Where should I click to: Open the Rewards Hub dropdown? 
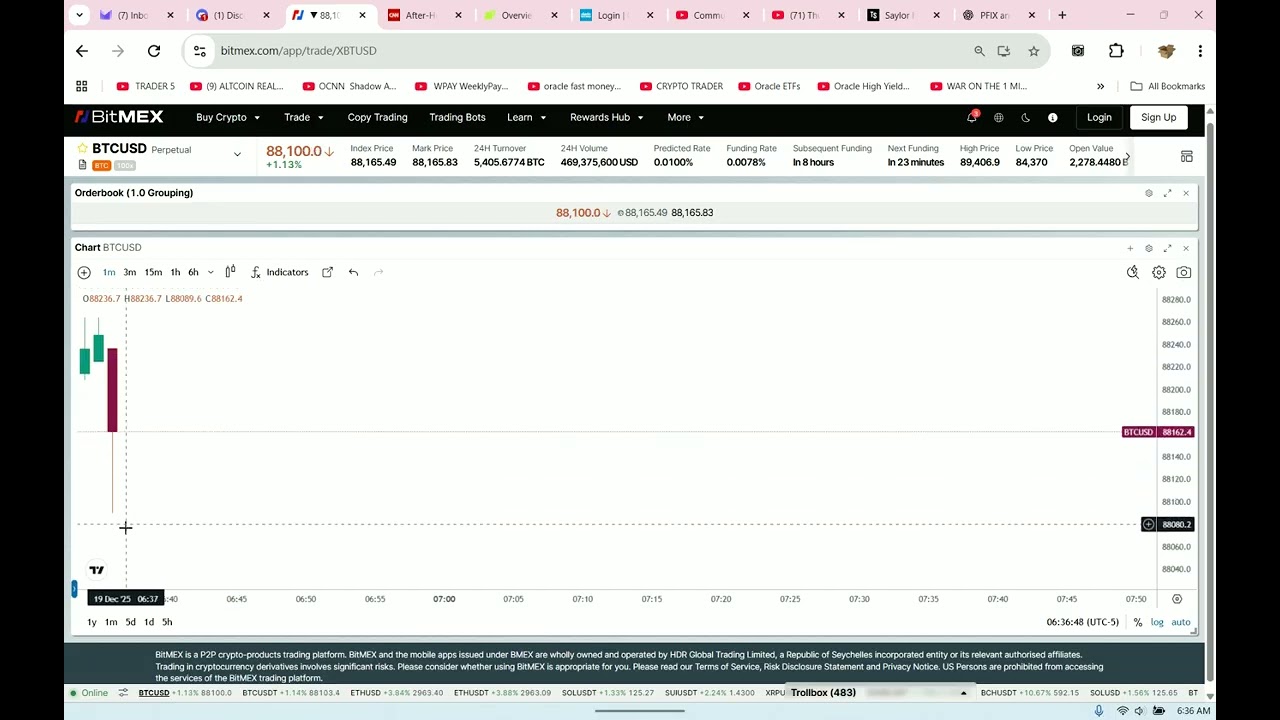(607, 117)
